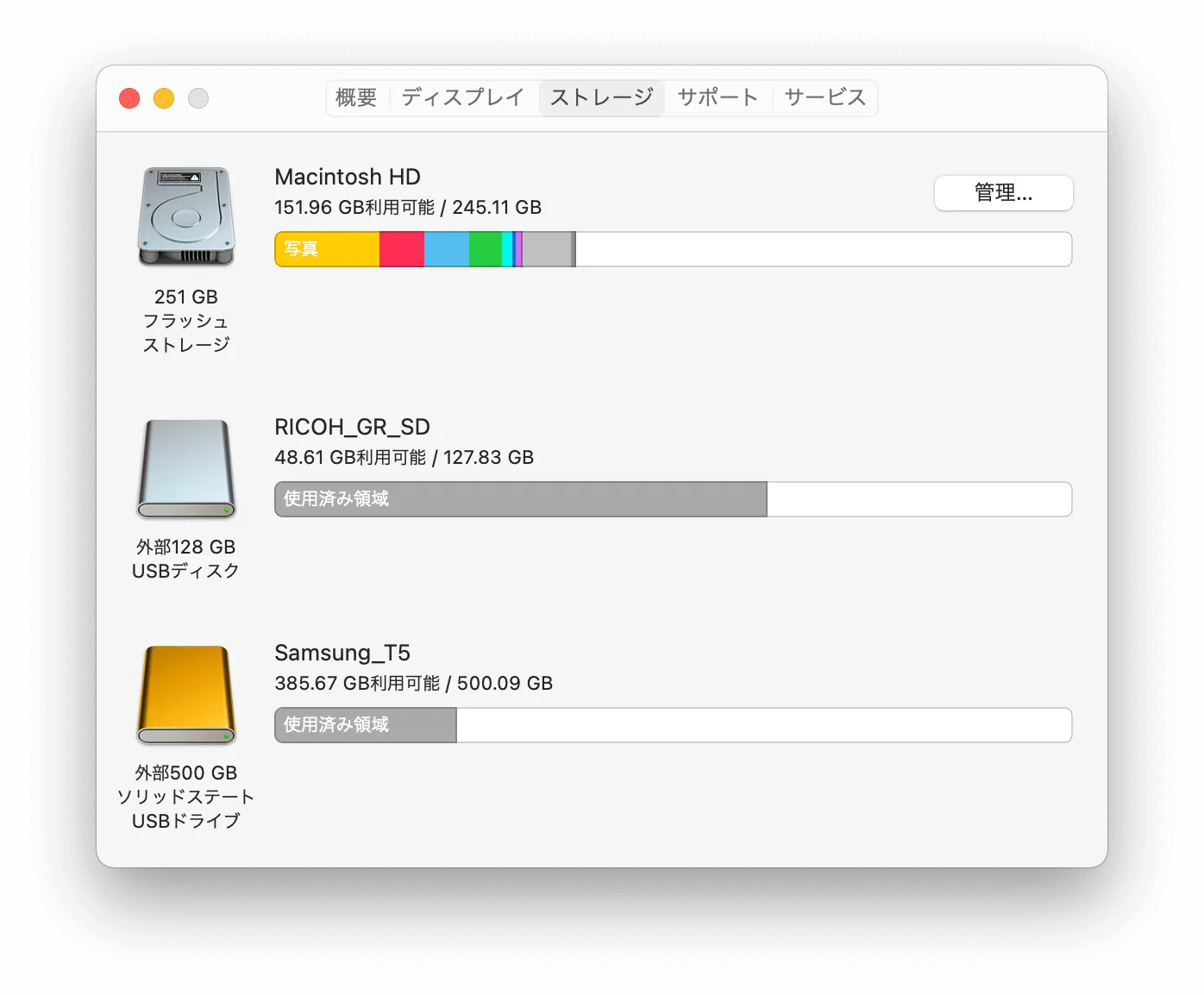1204x995 pixels.
Task: Switch to the ディスプレイ tab
Action: tap(462, 97)
